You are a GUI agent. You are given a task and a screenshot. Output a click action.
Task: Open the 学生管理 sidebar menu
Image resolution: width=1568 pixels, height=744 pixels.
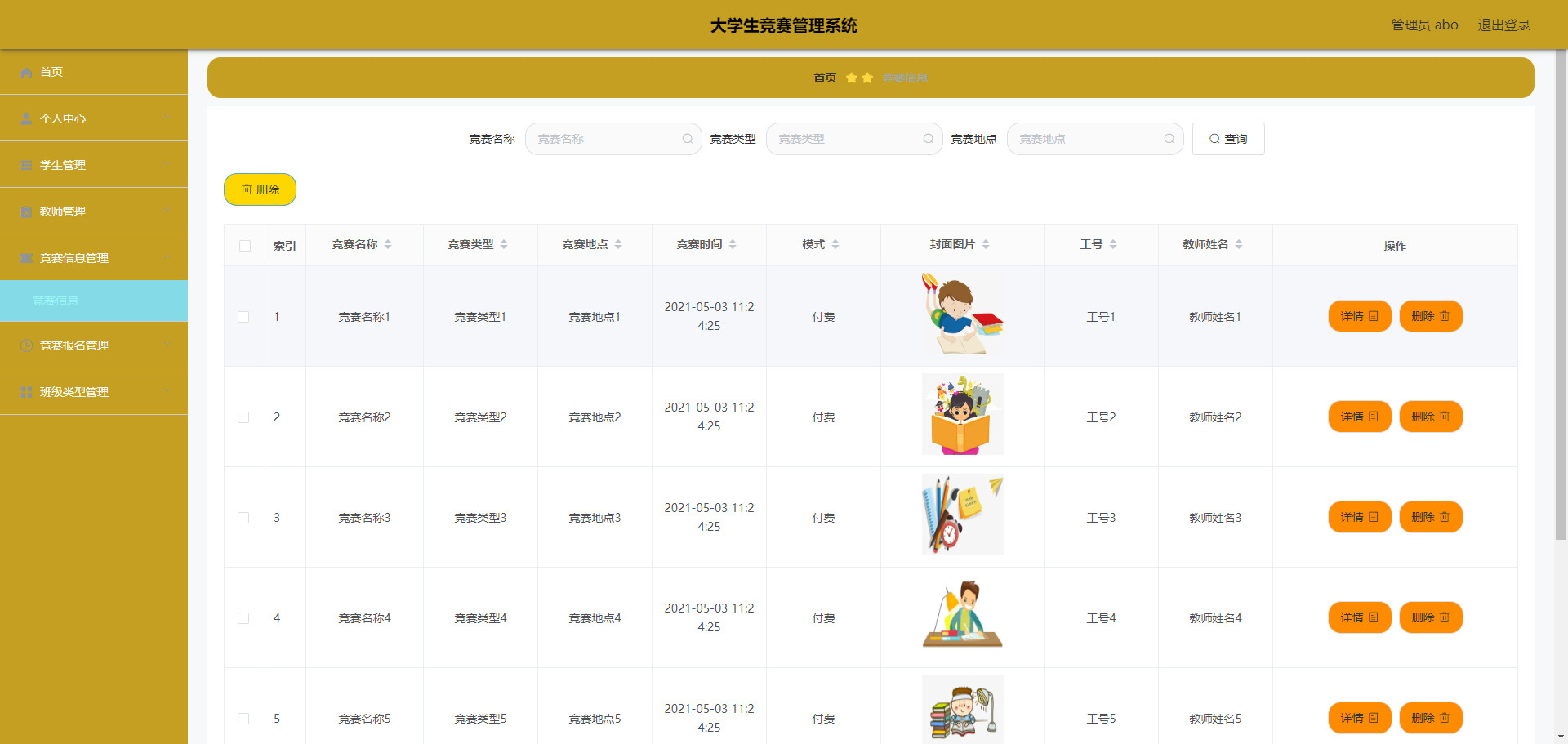point(94,165)
